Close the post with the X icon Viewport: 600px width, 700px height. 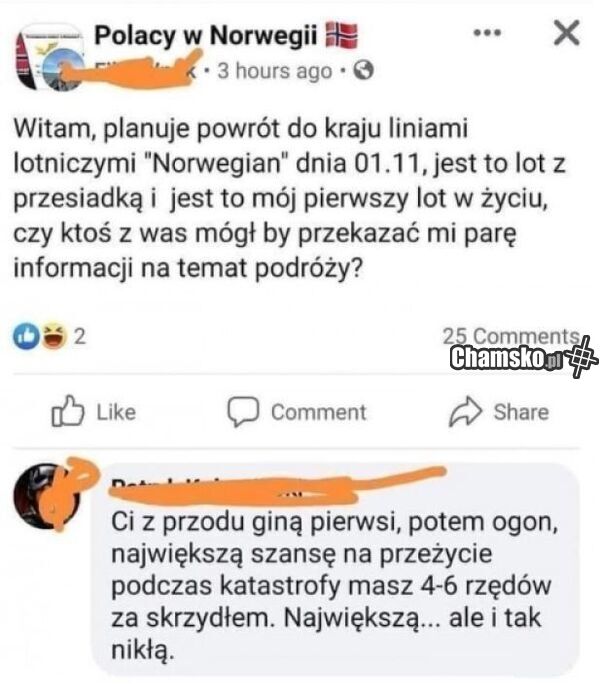567,33
